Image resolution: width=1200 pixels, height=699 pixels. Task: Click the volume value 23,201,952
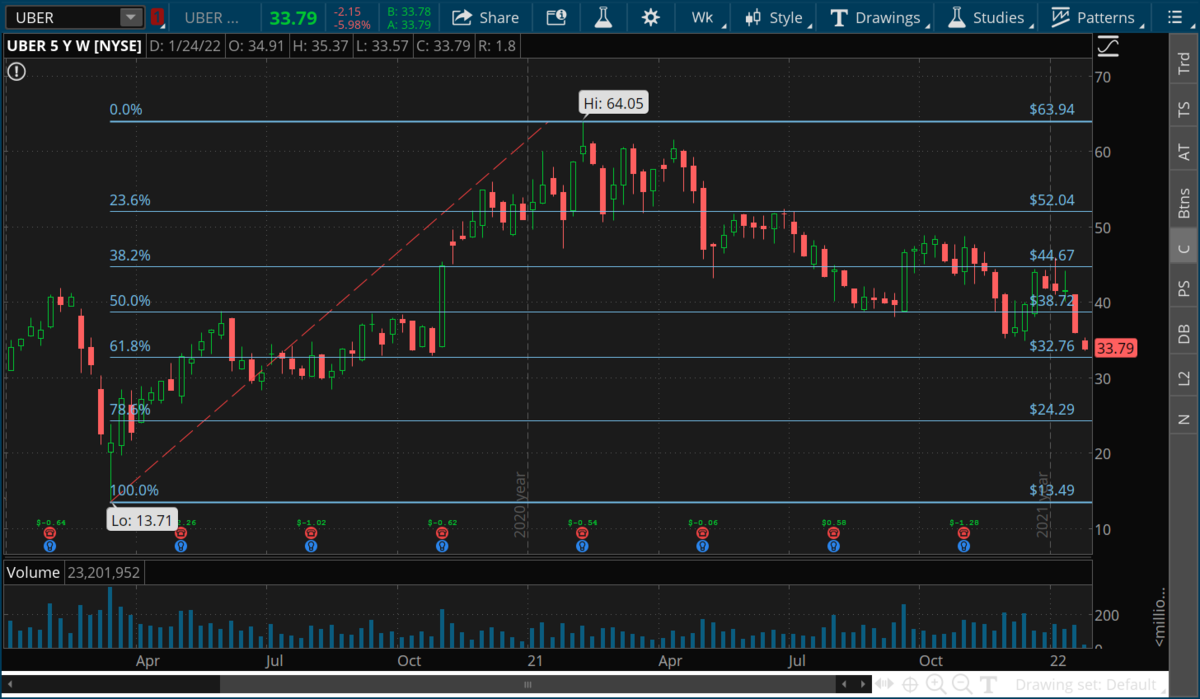pyautogui.click(x=104, y=573)
